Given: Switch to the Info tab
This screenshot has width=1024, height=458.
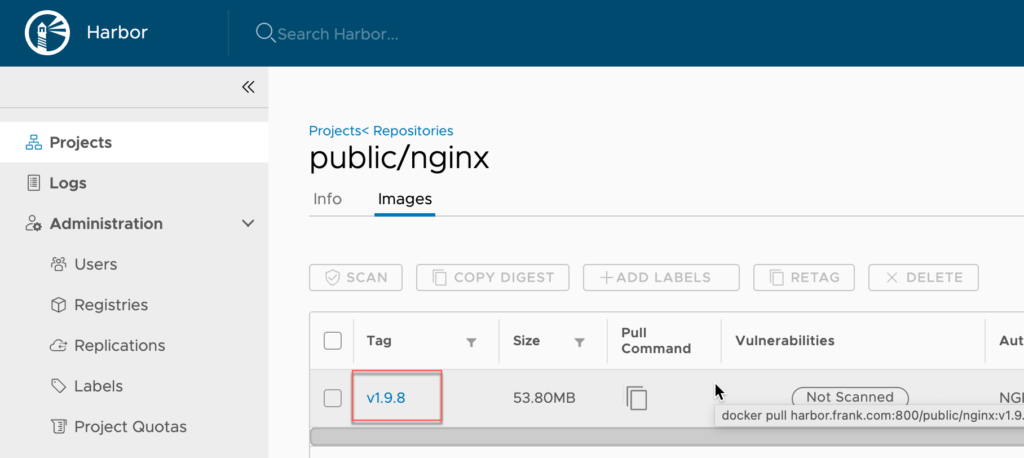Looking at the screenshot, I should (x=327, y=199).
